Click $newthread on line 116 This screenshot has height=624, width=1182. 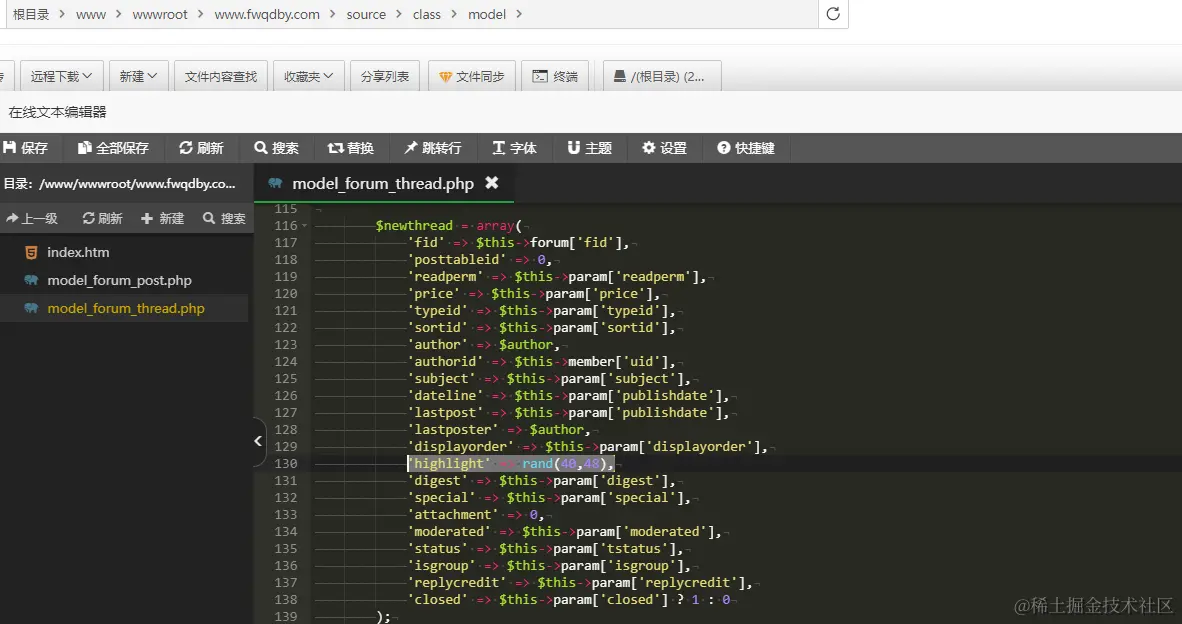click(x=415, y=225)
